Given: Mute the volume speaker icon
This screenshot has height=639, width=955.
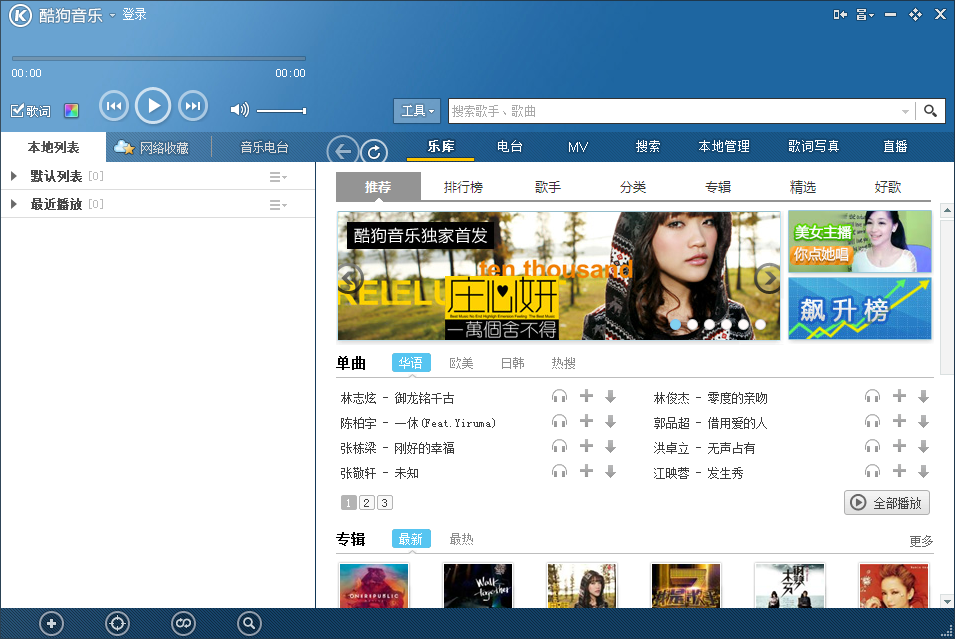Looking at the screenshot, I should [239, 110].
